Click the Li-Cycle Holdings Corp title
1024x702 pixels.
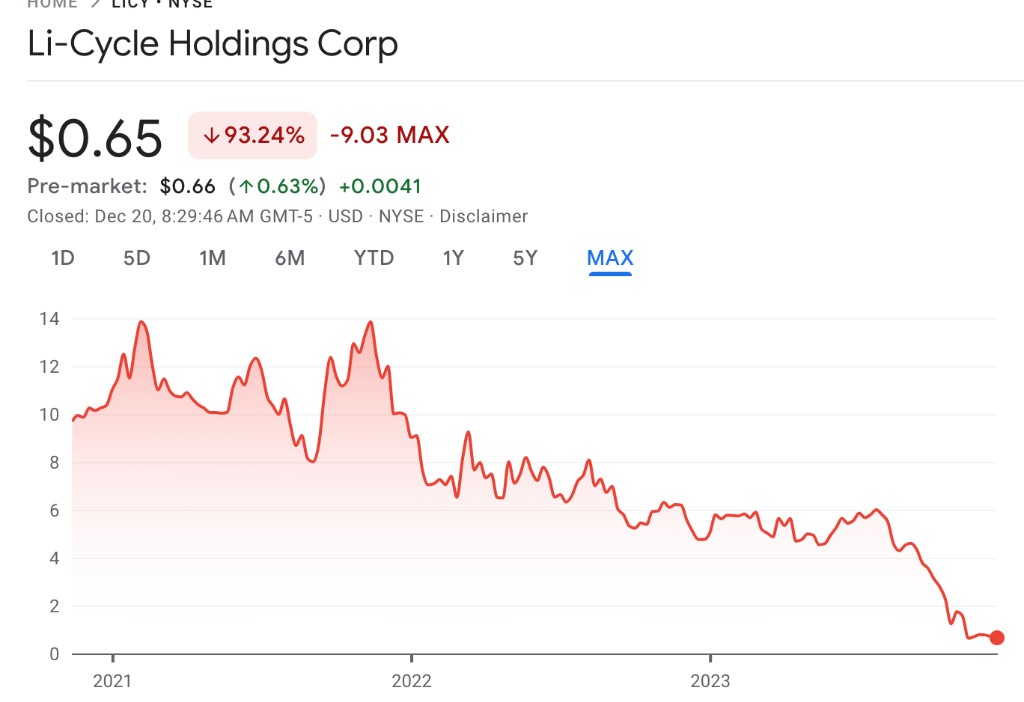tap(212, 45)
